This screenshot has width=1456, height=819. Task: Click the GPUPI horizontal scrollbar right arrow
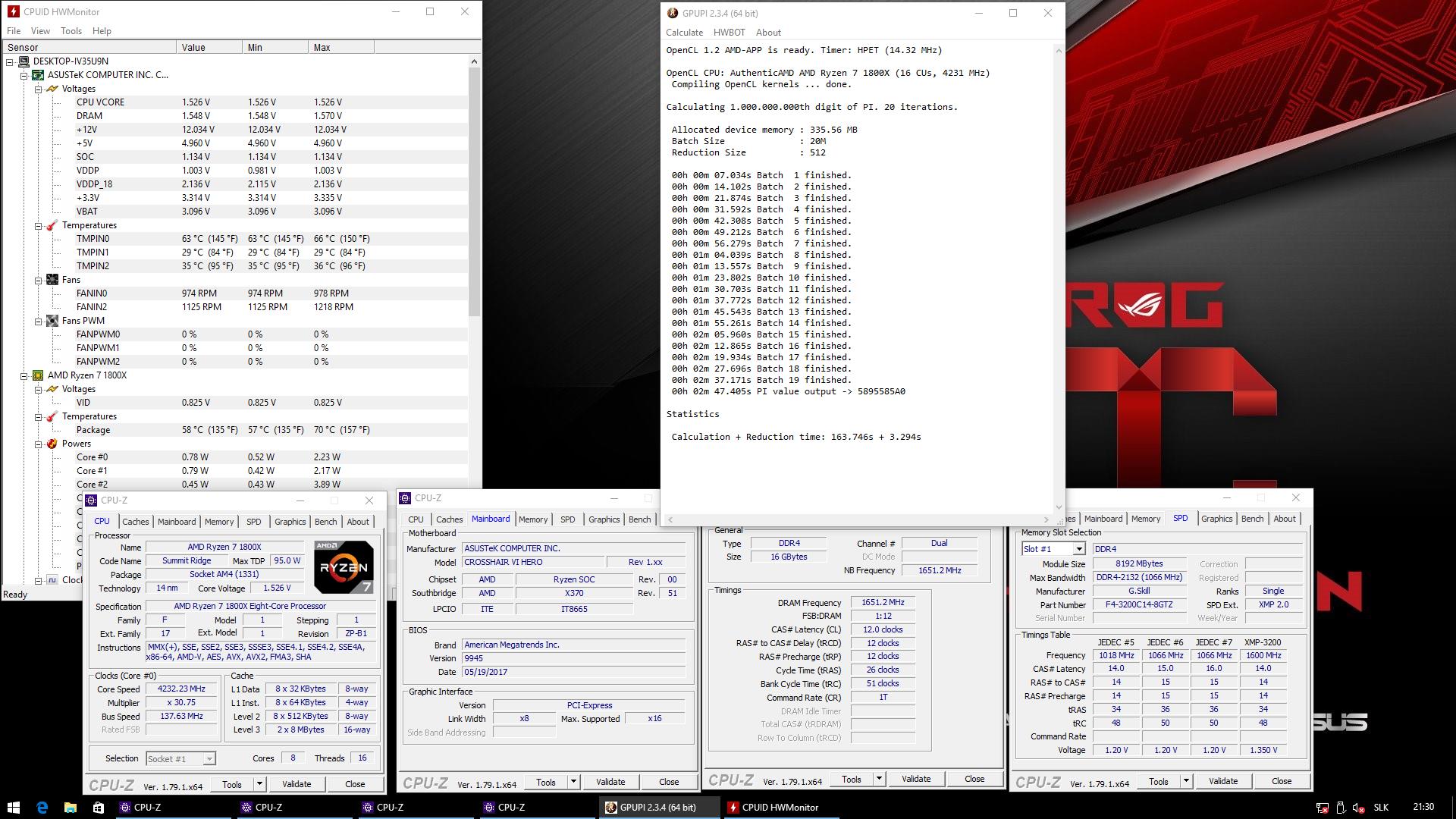pyautogui.click(x=1046, y=519)
